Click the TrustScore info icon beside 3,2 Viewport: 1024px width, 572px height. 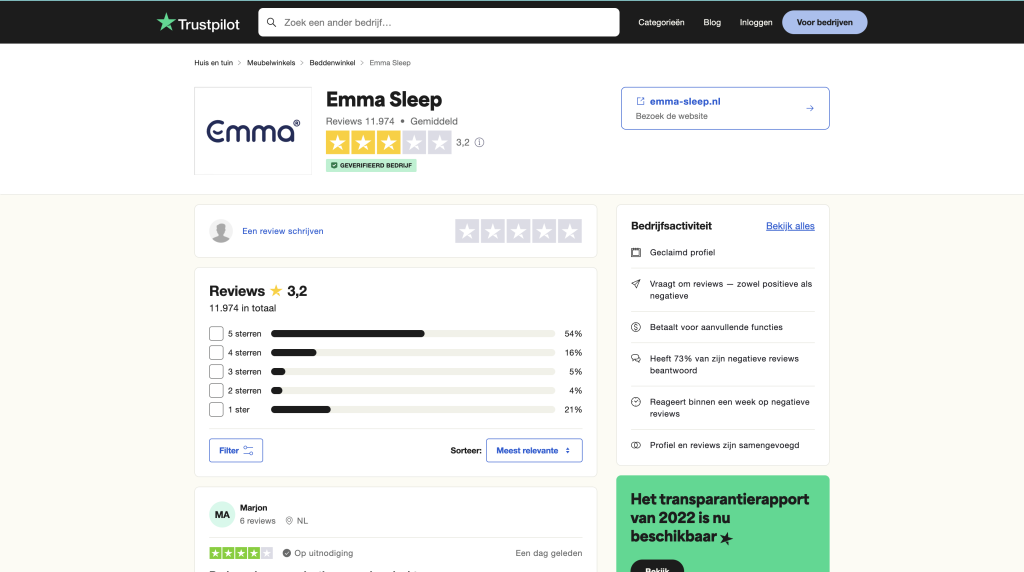479,142
